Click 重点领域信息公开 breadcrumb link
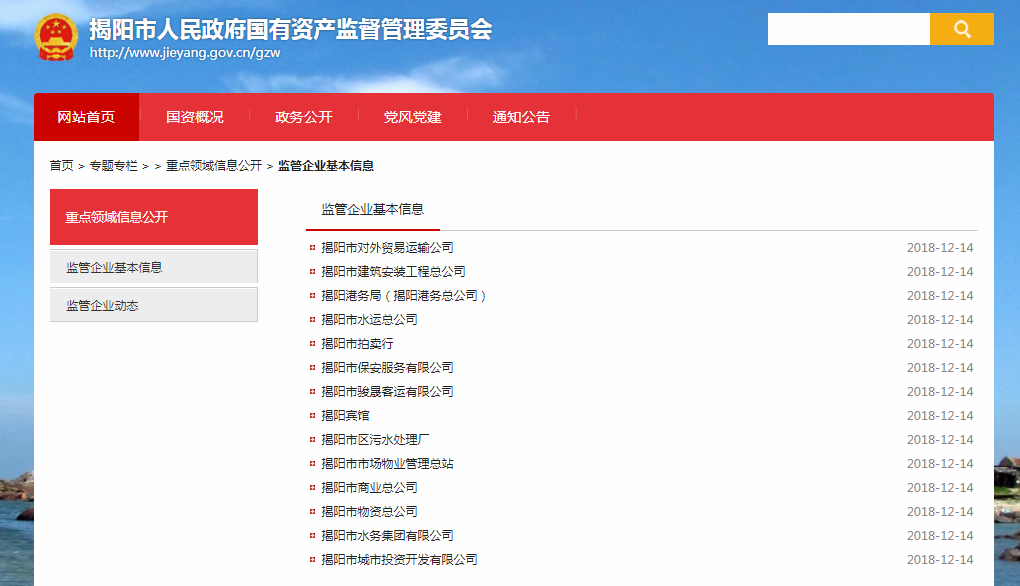Image resolution: width=1020 pixels, height=586 pixels. click(x=214, y=166)
